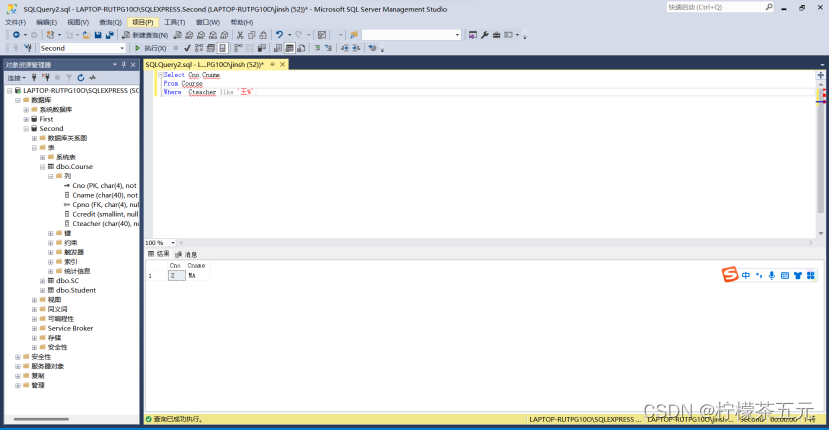Click the Activity Monitor icon in Object Explorer

point(93,78)
